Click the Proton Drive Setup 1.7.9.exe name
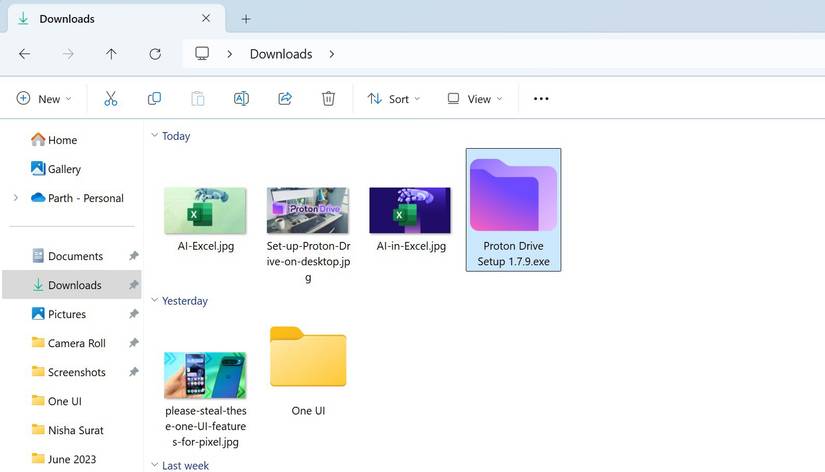Image resolution: width=825 pixels, height=472 pixels. [x=514, y=254]
